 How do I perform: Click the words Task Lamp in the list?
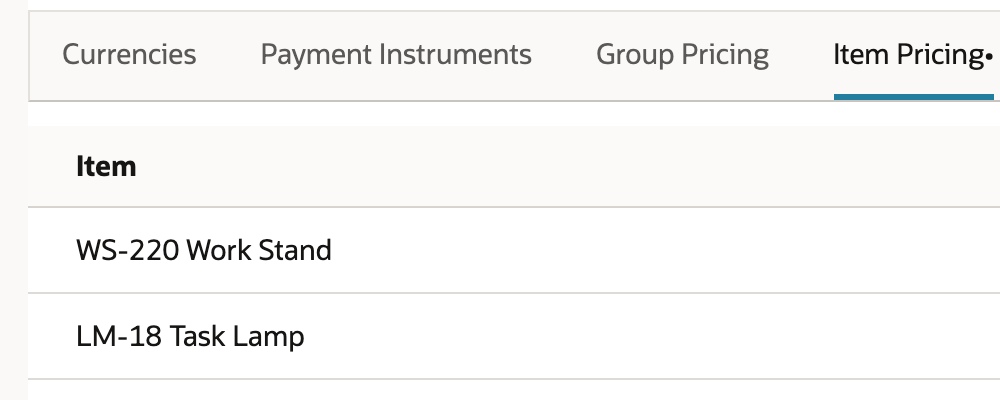237,336
